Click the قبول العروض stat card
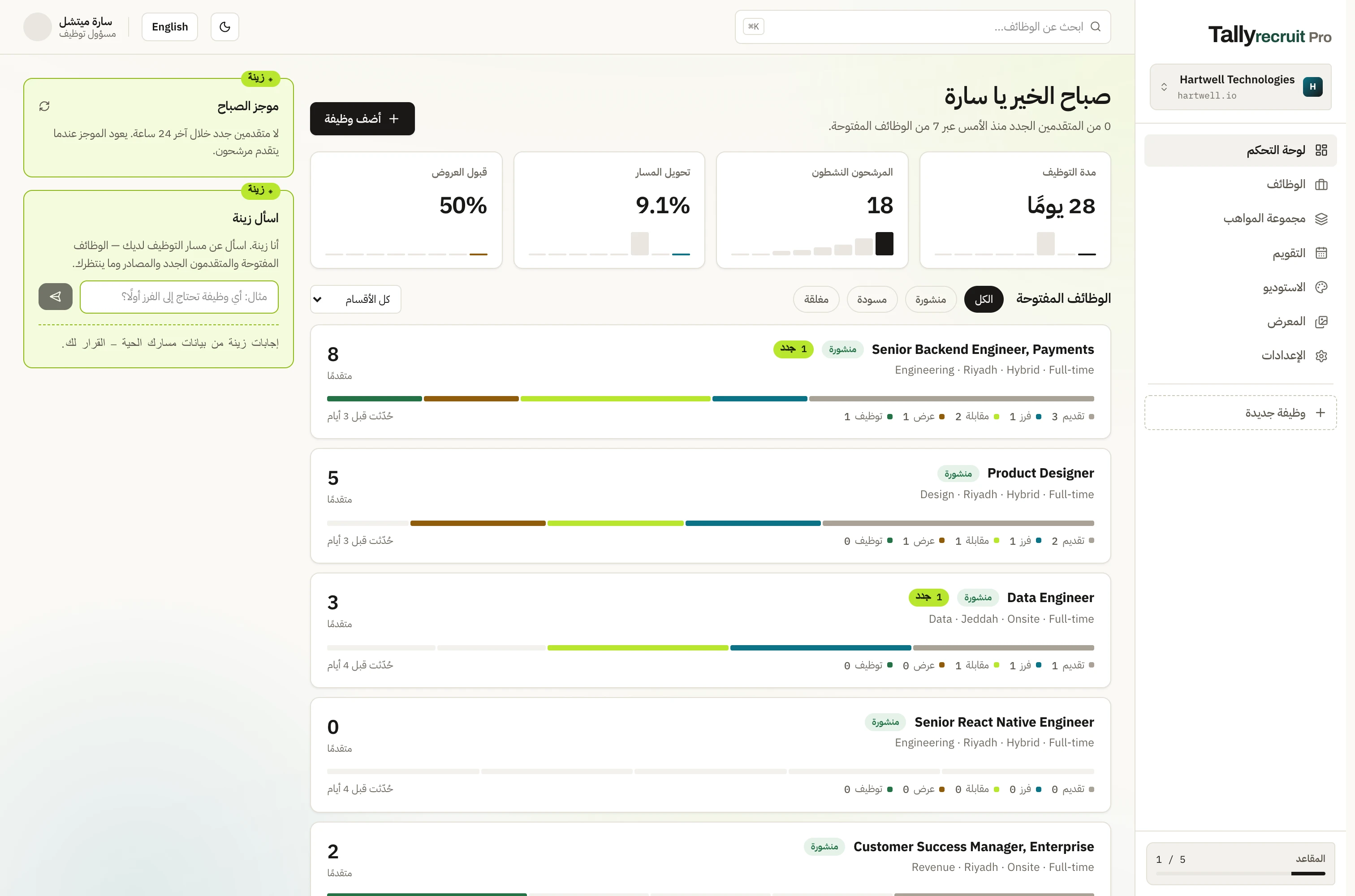The width and height of the screenshot is (1355, 896). [x=406, y=210]
